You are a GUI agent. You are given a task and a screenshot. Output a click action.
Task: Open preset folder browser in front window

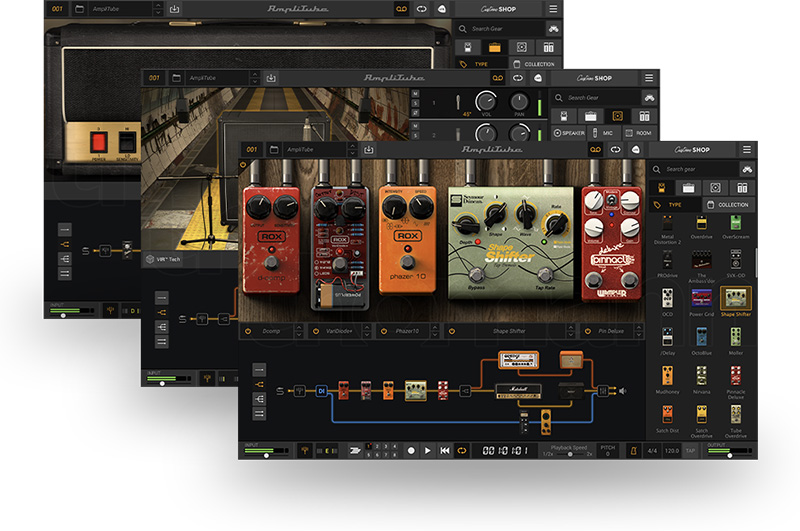point(274,149)
